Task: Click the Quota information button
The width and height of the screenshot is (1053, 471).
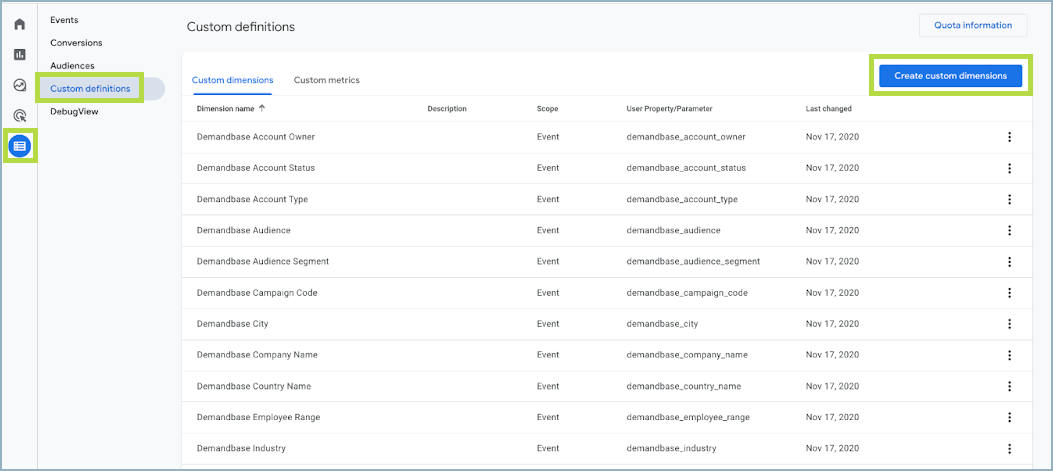Action: pyautogui.click(x=972, y=26)
